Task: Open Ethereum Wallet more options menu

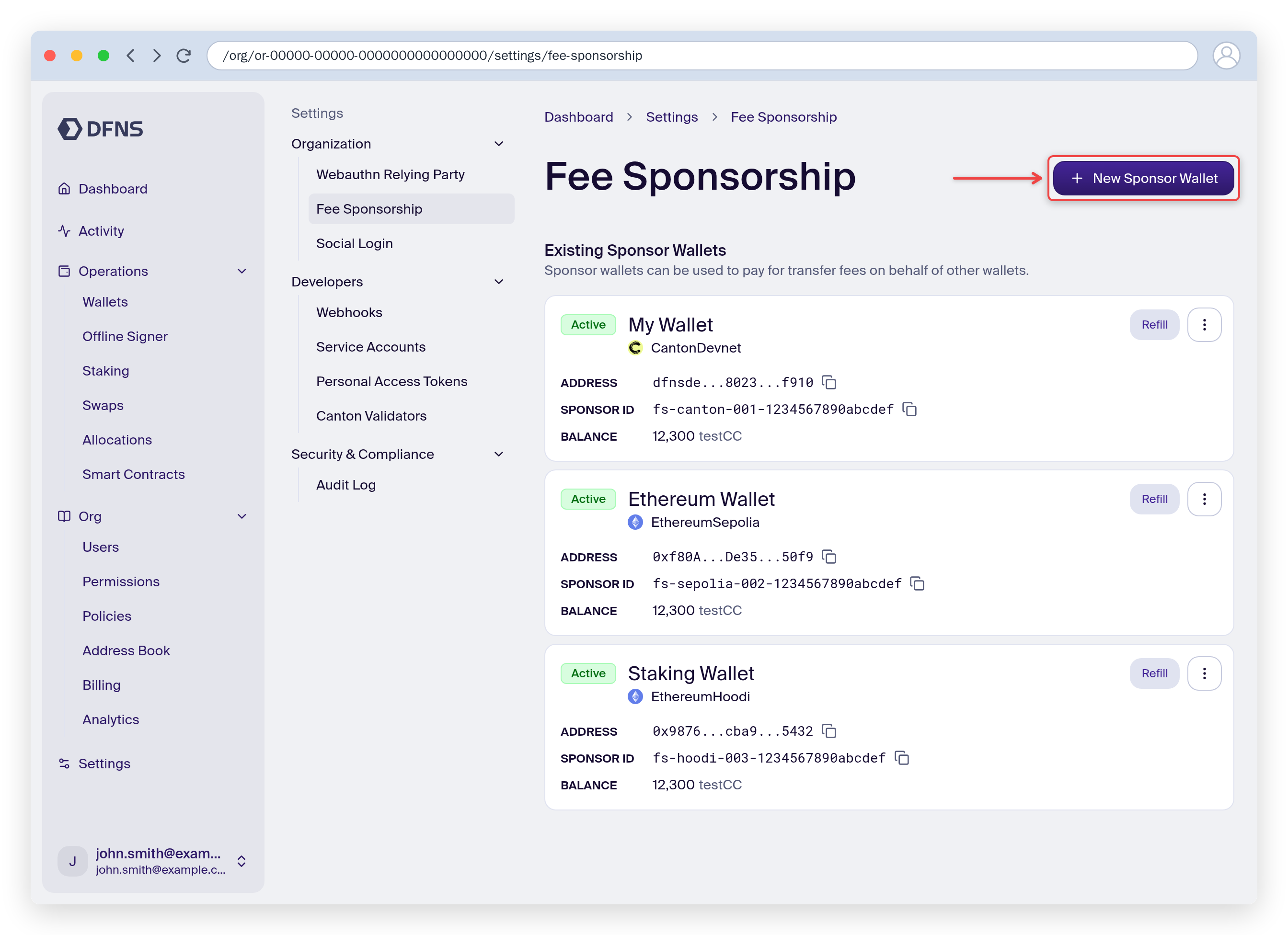Action: click(1204, 499)
